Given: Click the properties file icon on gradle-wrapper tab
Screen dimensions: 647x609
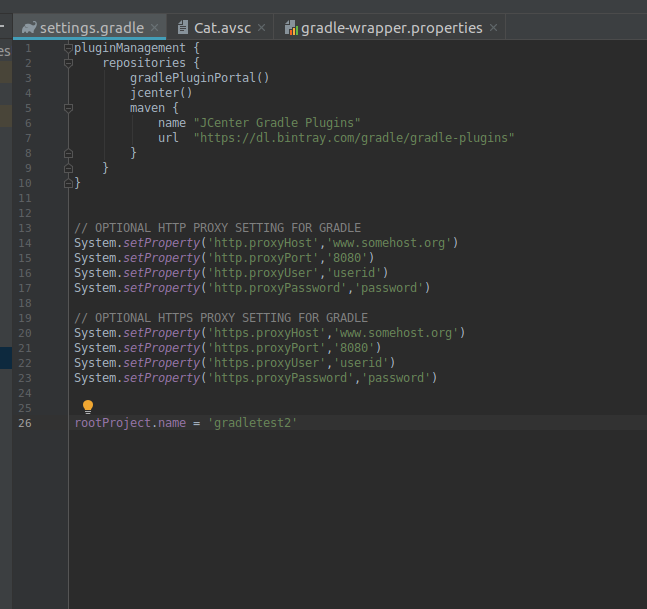Looking at the screenshot, I should (291, 28).
